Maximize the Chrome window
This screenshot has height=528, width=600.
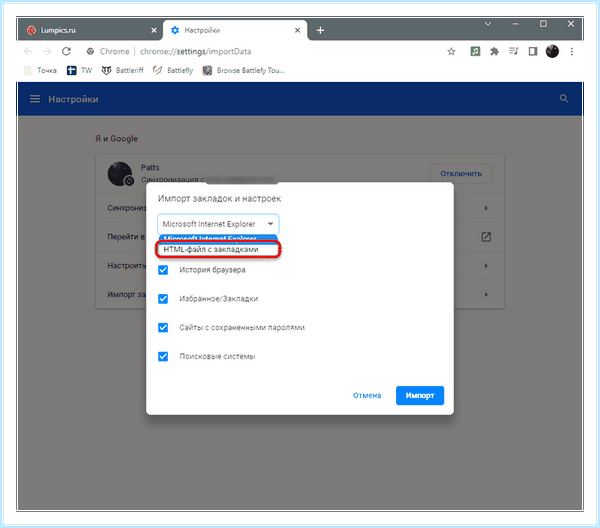pyautogui.click(x=543, y=24)
